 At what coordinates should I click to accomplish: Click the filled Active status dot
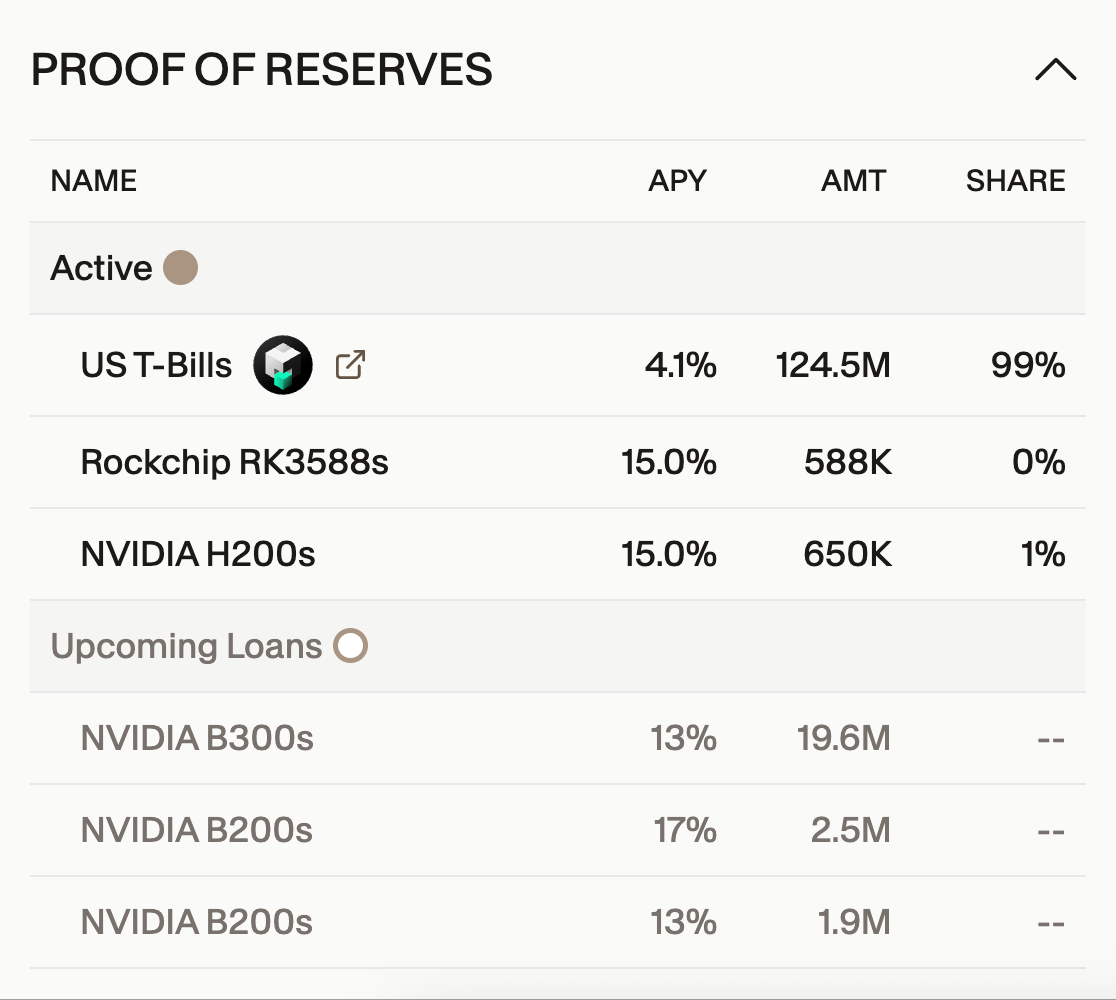tap(180, 268)
